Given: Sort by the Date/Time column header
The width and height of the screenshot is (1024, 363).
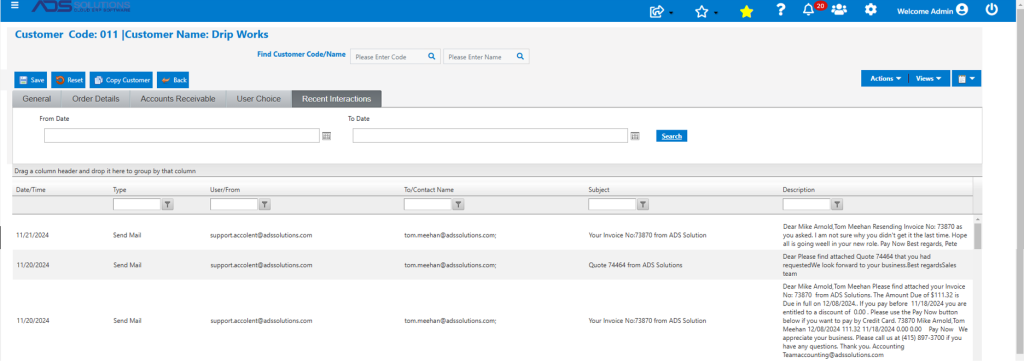Looking at the screenshot, I should (x=31, y=190).
